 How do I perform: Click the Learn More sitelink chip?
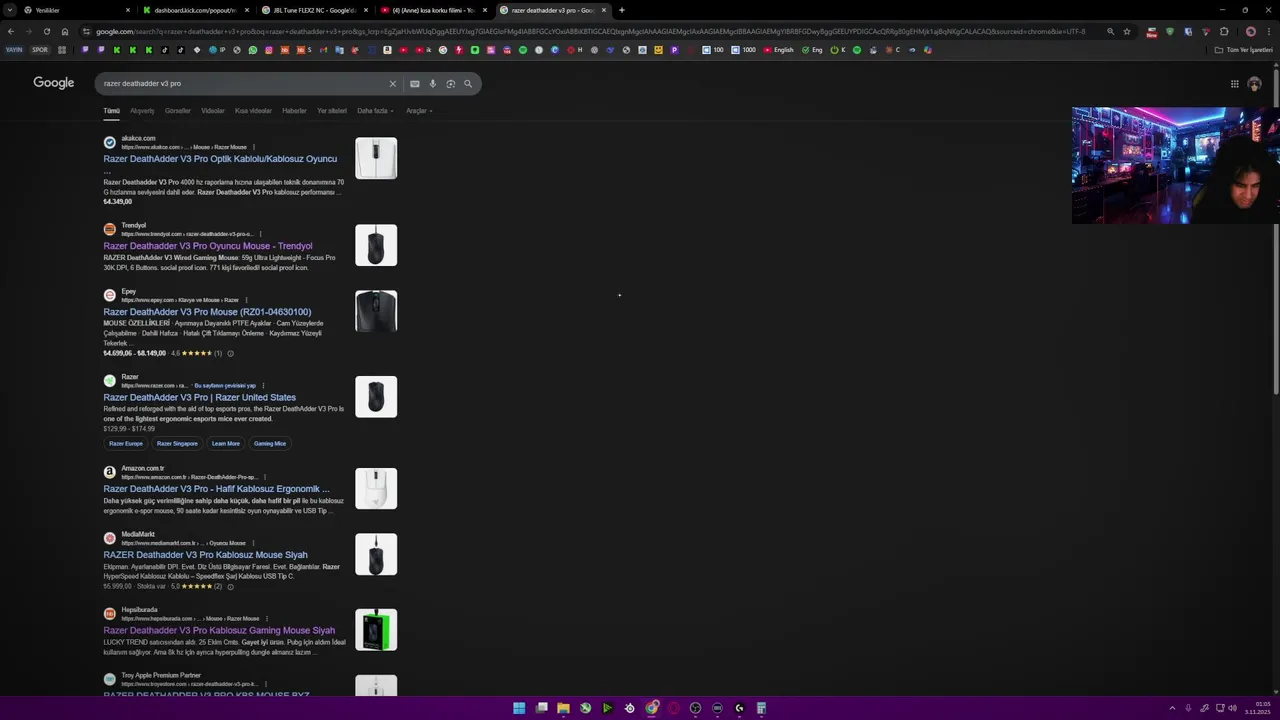(x=226, y=443)
